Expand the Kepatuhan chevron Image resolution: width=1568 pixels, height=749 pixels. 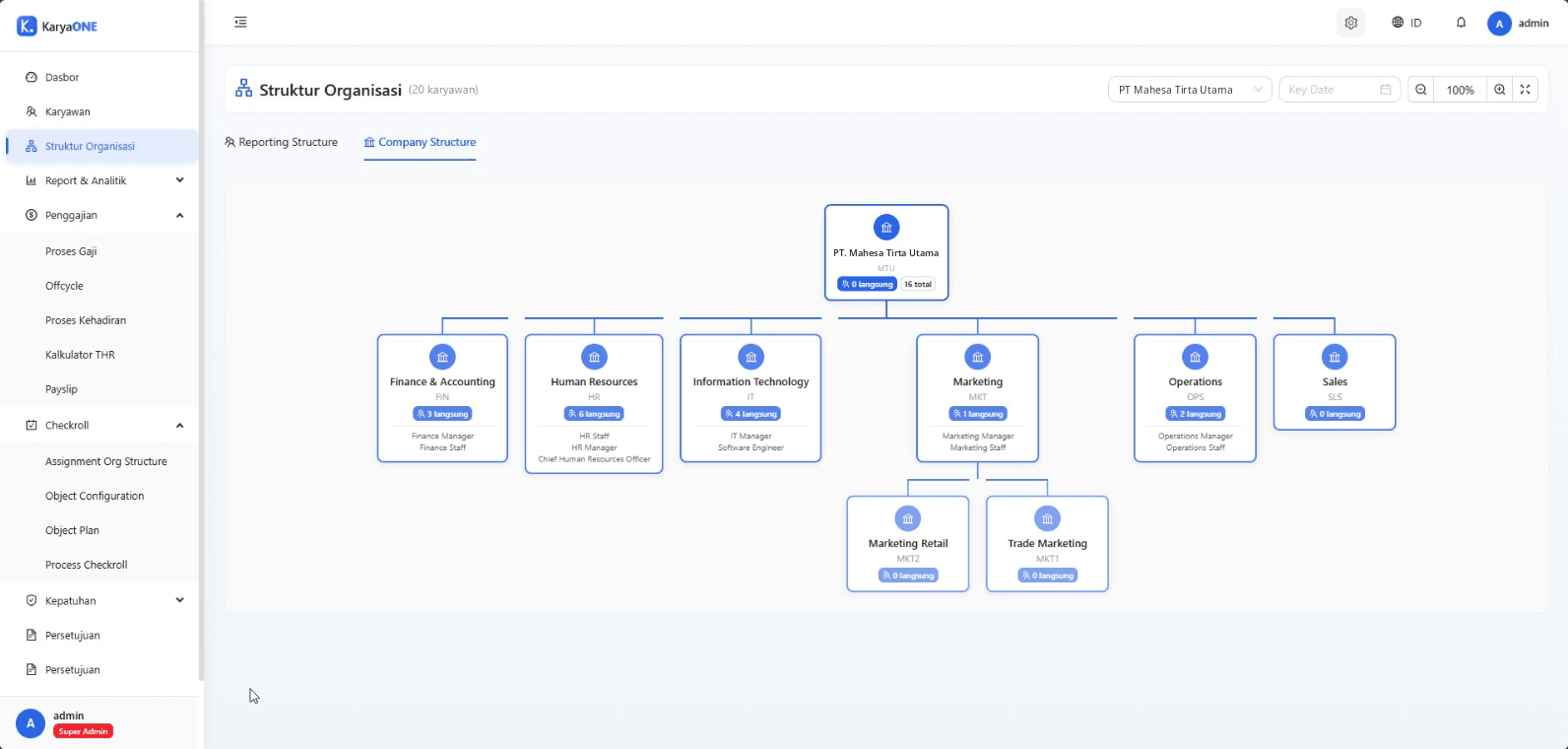point(179,600)
